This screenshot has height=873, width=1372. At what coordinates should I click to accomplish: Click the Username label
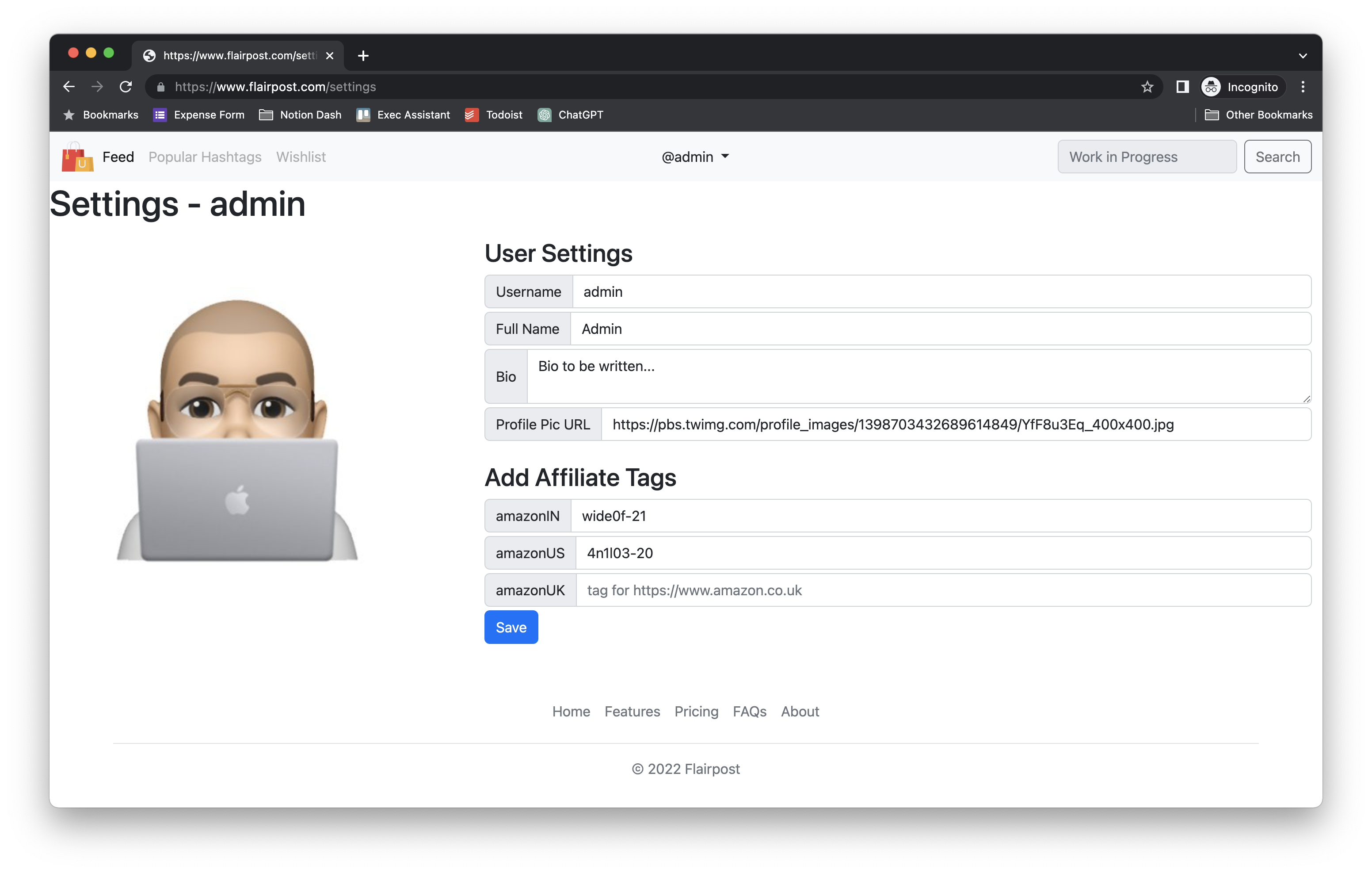528,292
